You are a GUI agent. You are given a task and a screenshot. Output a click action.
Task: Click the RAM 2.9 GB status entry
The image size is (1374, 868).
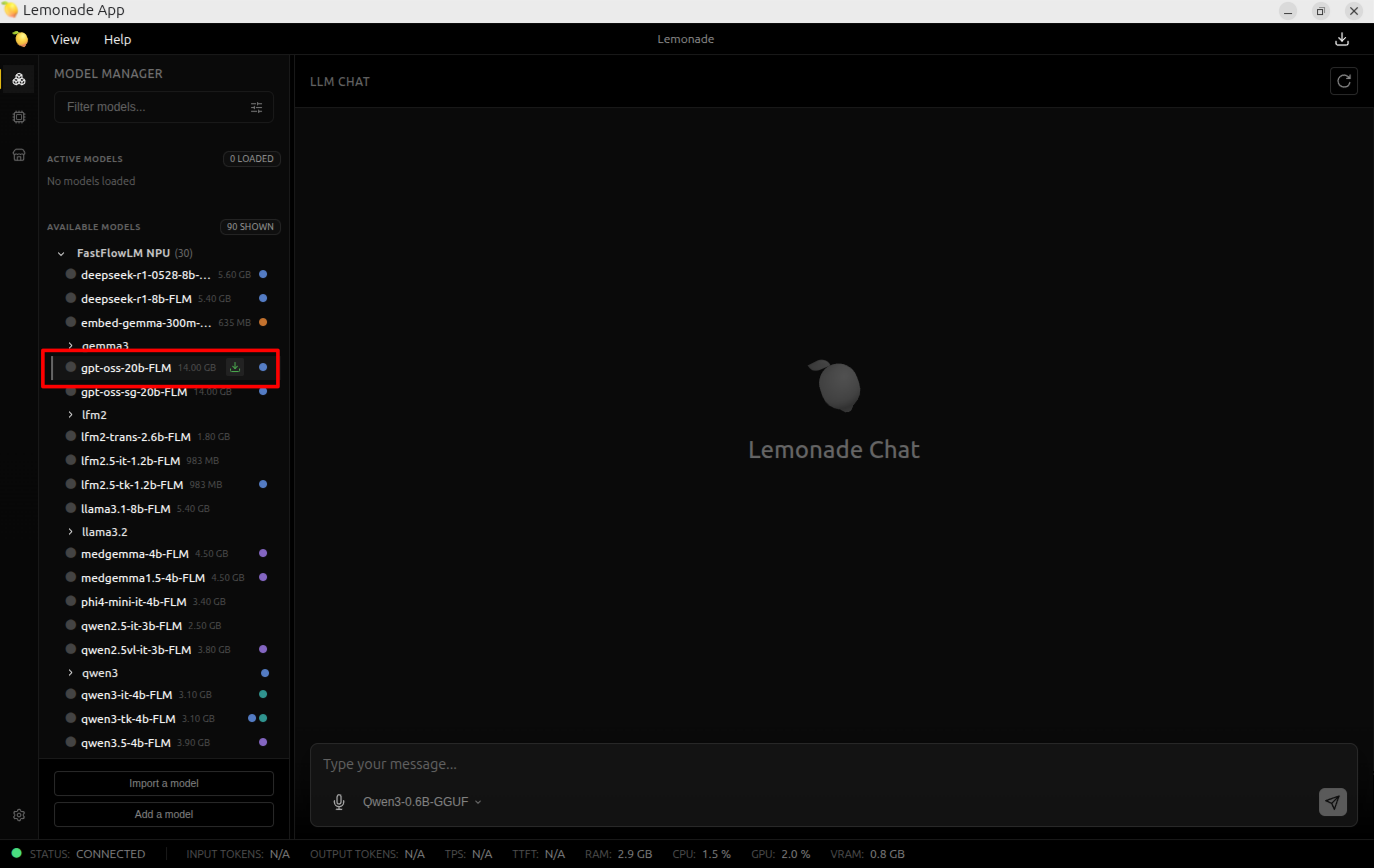616,854
